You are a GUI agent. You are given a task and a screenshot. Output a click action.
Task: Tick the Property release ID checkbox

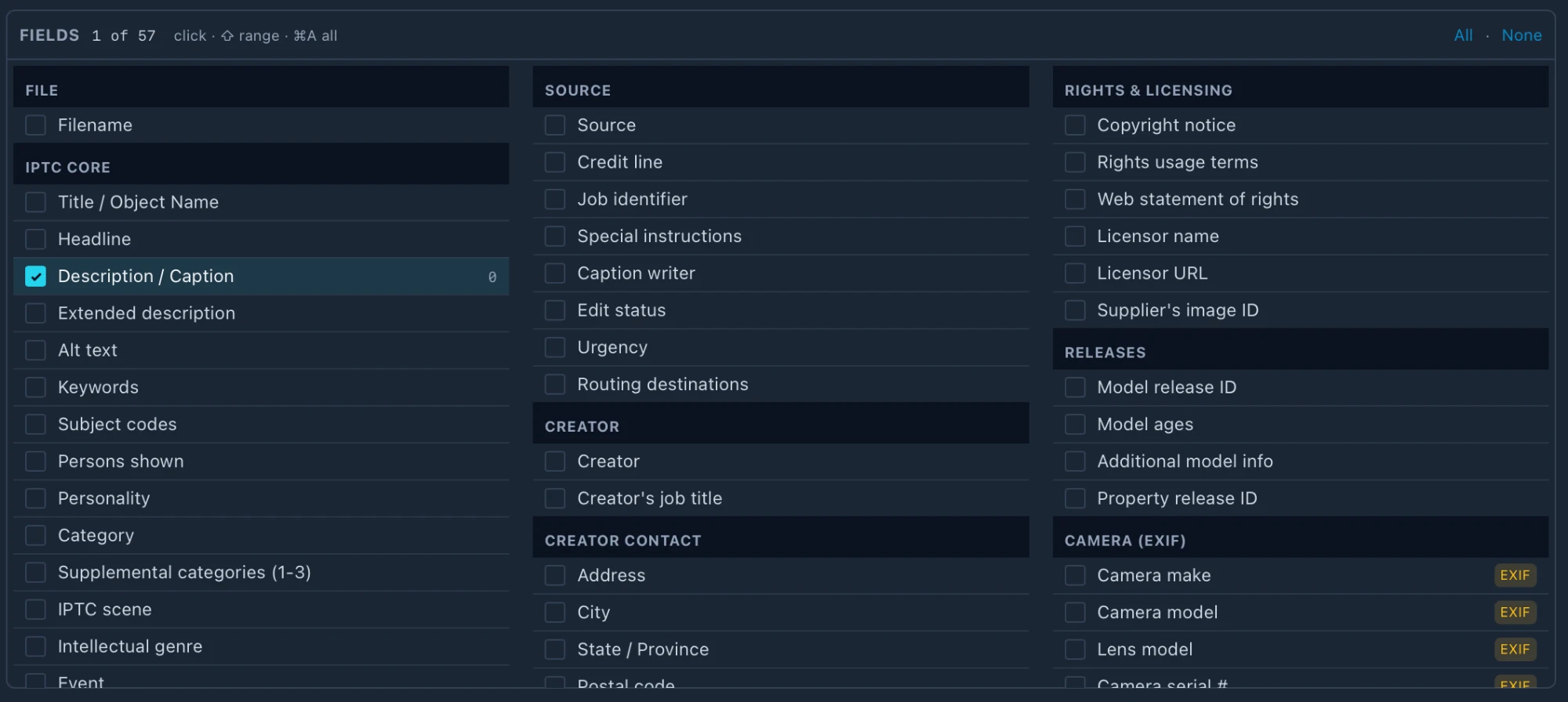pos(1075,498)
